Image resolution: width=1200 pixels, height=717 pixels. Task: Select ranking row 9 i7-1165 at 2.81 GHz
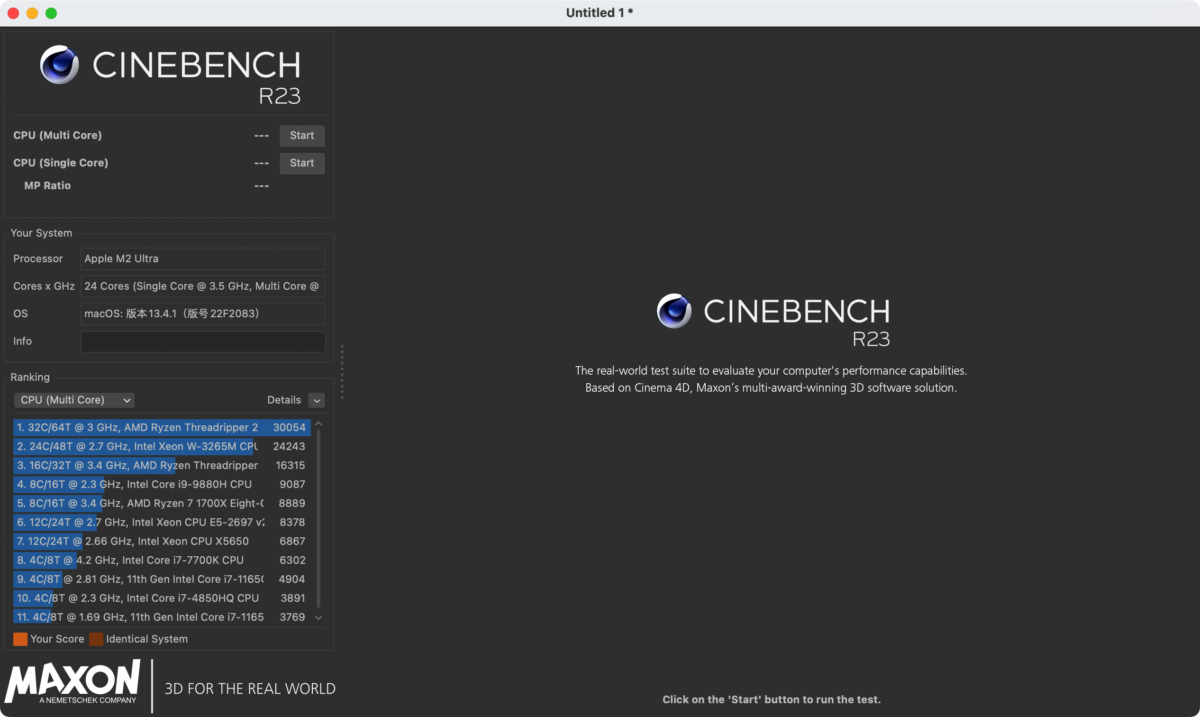[161, 579]
